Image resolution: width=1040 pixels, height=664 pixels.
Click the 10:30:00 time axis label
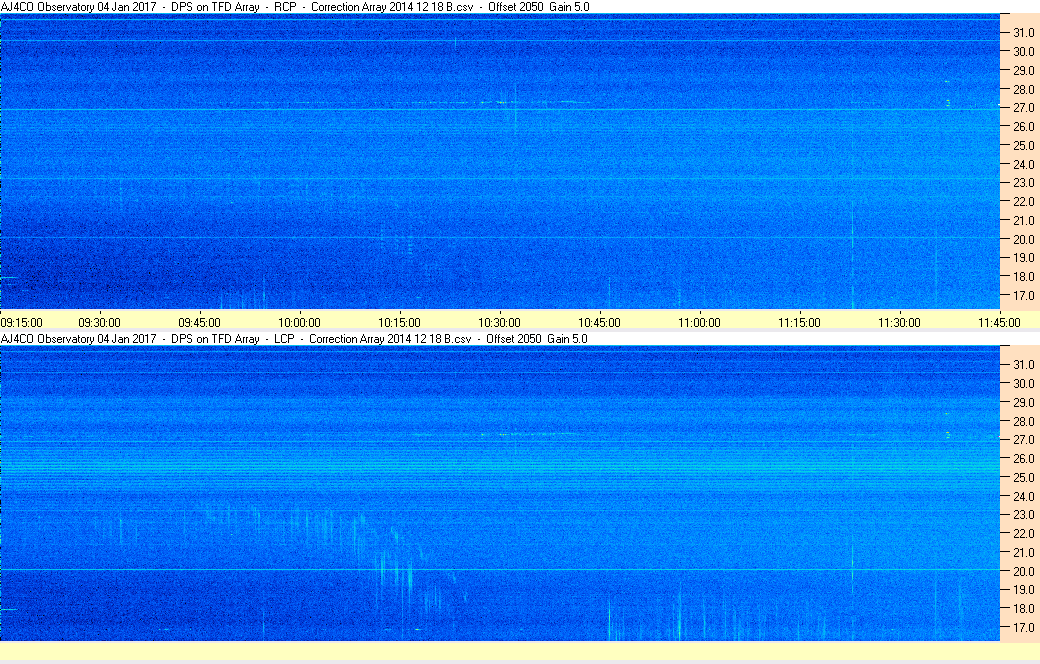499,323
